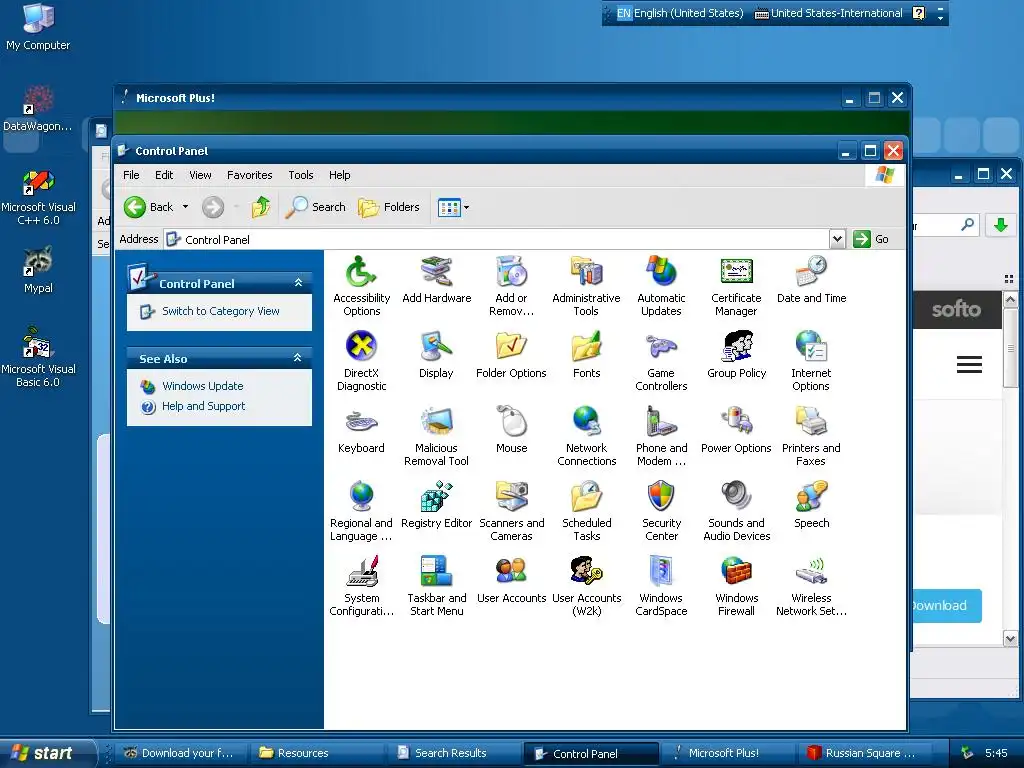The width and height of the screenshot is (1024, 768).
Task: Open Network Connections icon
Action: (586, 423)
